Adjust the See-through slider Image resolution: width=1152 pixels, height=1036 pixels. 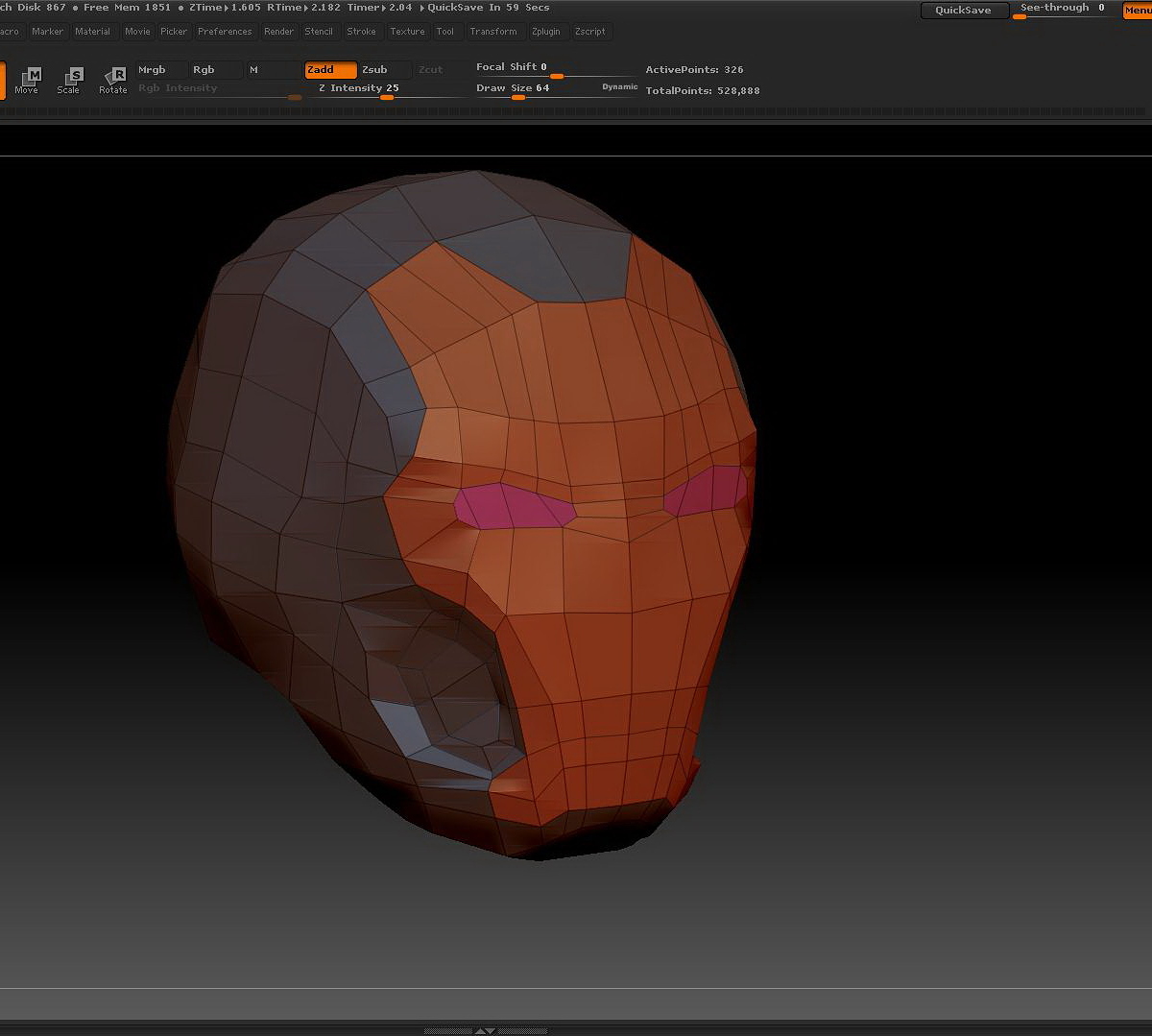click(1066, 10)
